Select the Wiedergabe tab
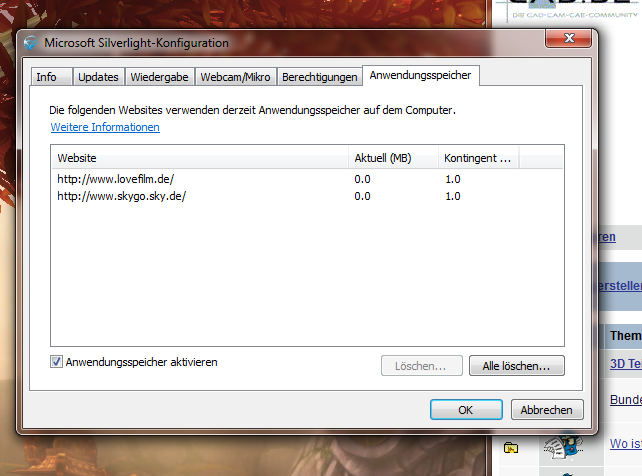The width and height of the screenshot is (642, 476). [159, 77]
